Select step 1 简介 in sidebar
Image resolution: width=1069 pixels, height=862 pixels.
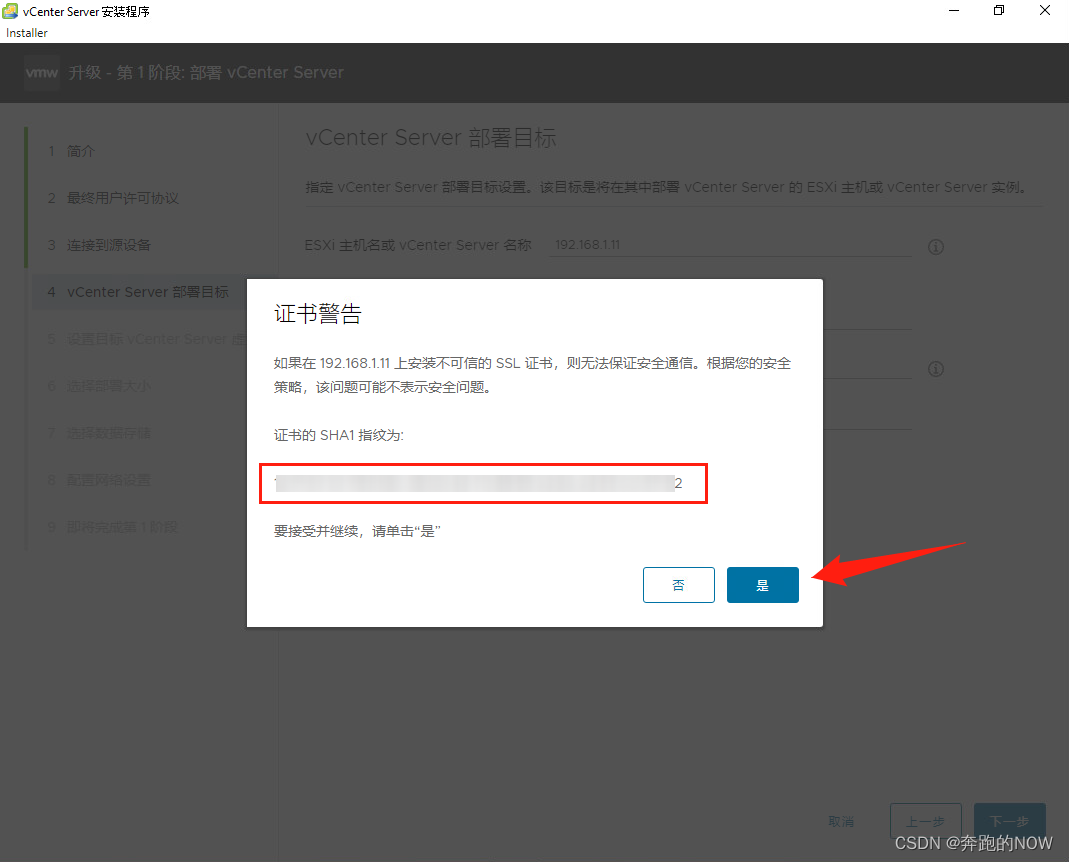pos(72,151)
